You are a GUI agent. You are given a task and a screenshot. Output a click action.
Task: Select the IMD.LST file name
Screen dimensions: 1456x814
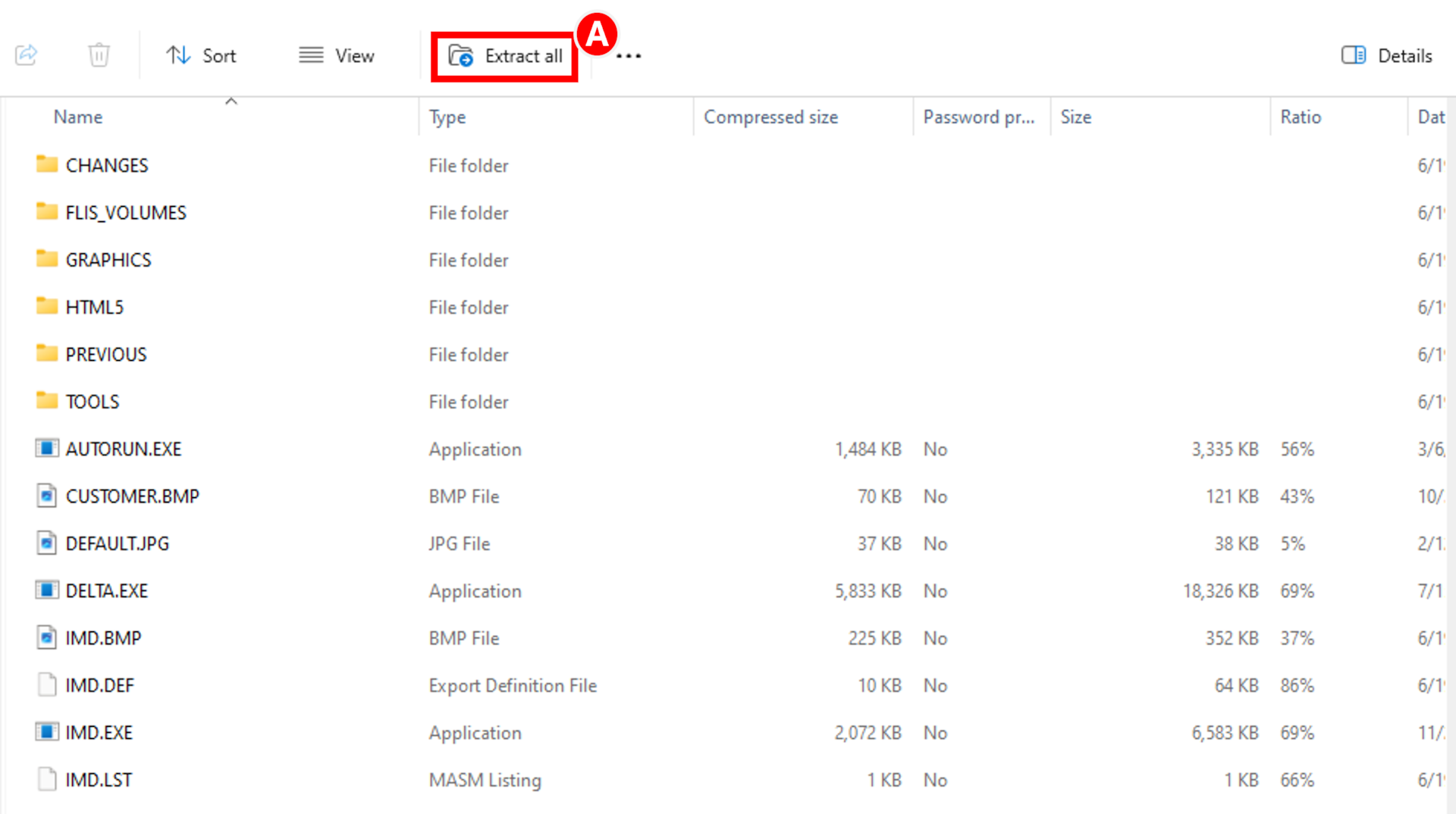tap(99, 780)
